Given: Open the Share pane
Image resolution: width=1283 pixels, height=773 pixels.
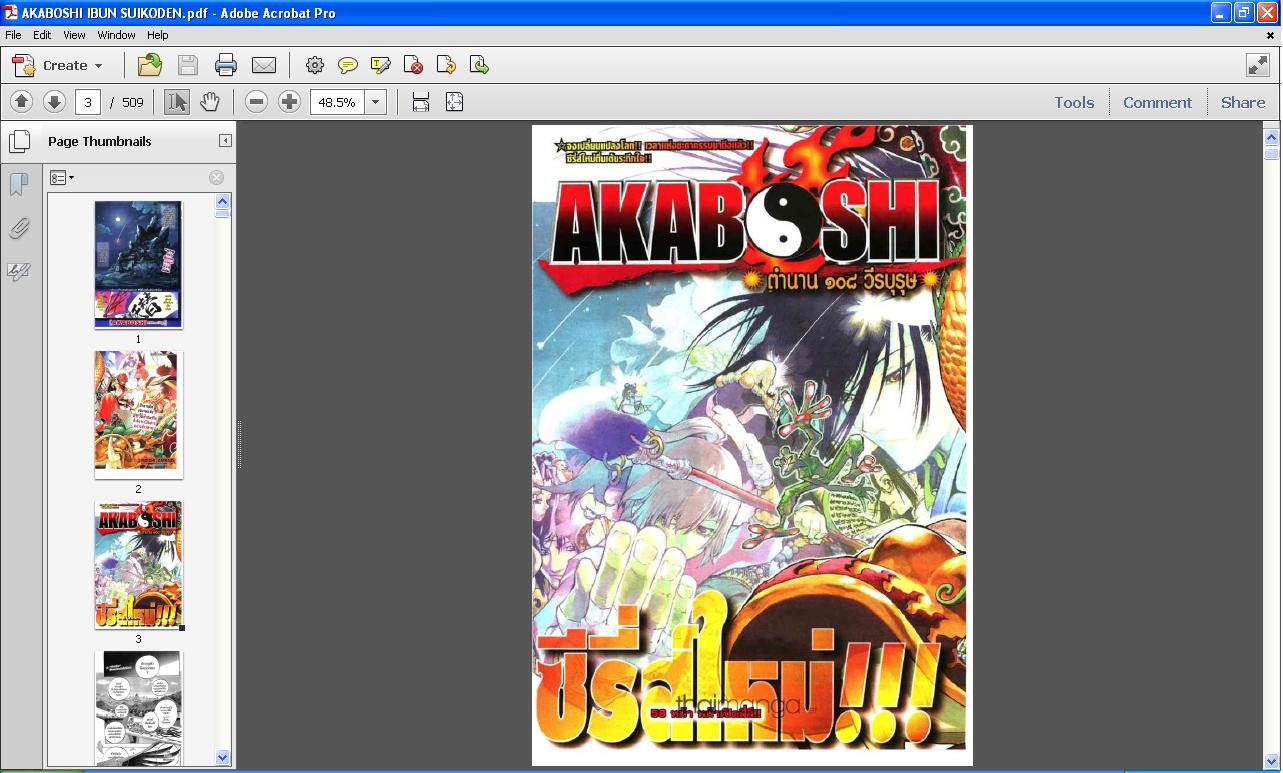Looking at the screenshot, I should (1243, 102).
